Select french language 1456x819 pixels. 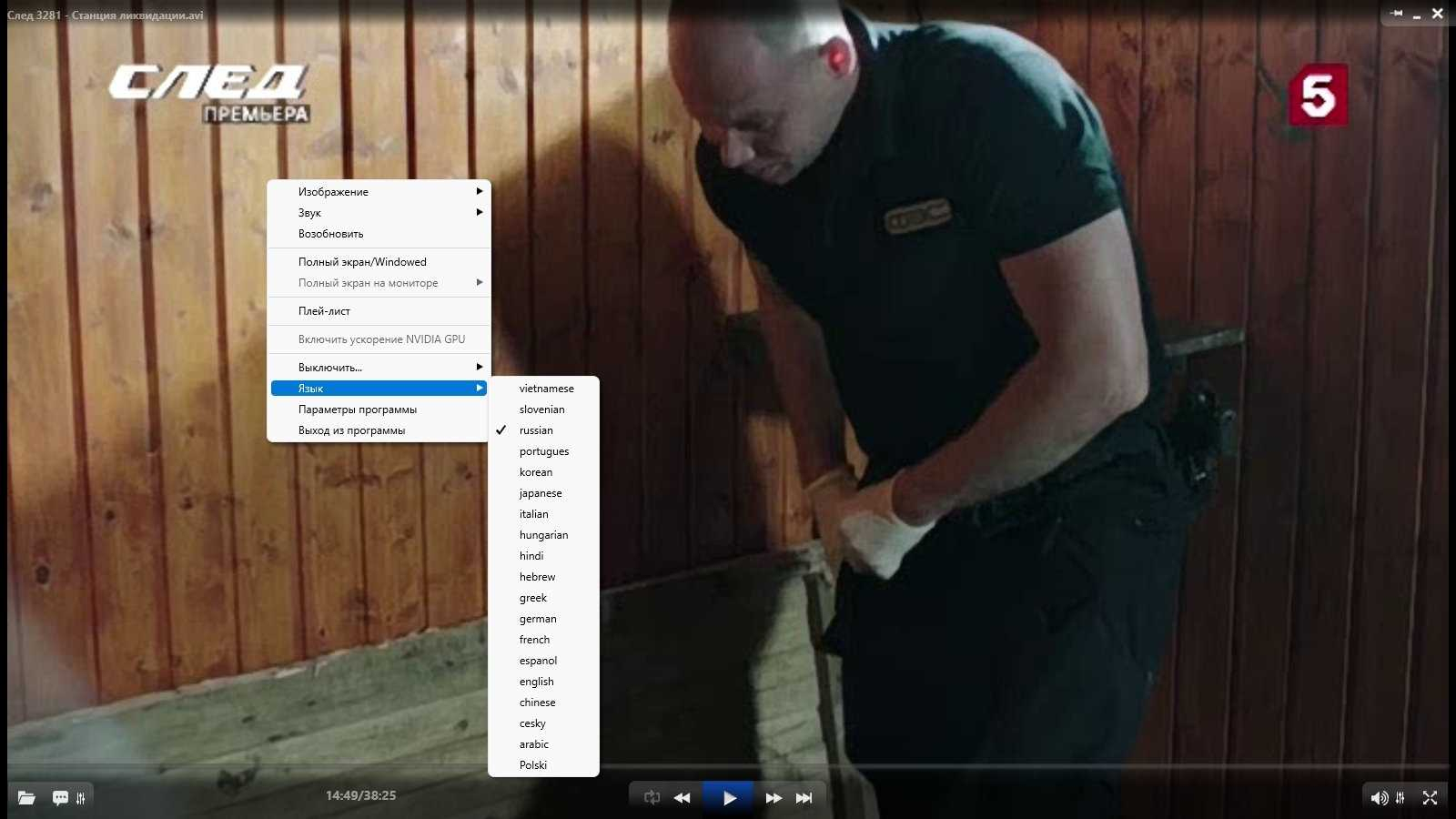click(543, 640)
